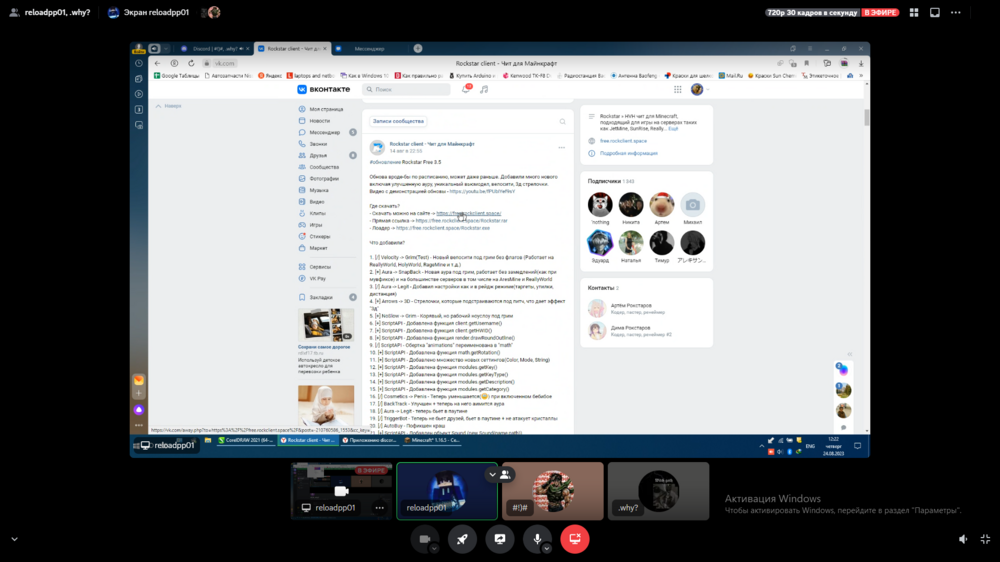Click 'Экран reloadpp01' header label
The height and width of the screenshot is (562, 1000).
(156, 12)
